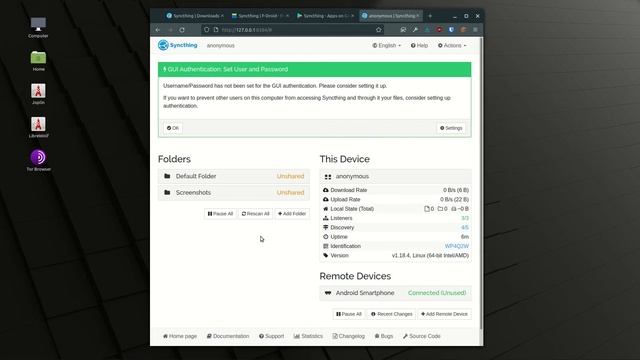Open Recent Changes
Image resolution: width=640 pixels, height=360 pixels.
[391, 314]
